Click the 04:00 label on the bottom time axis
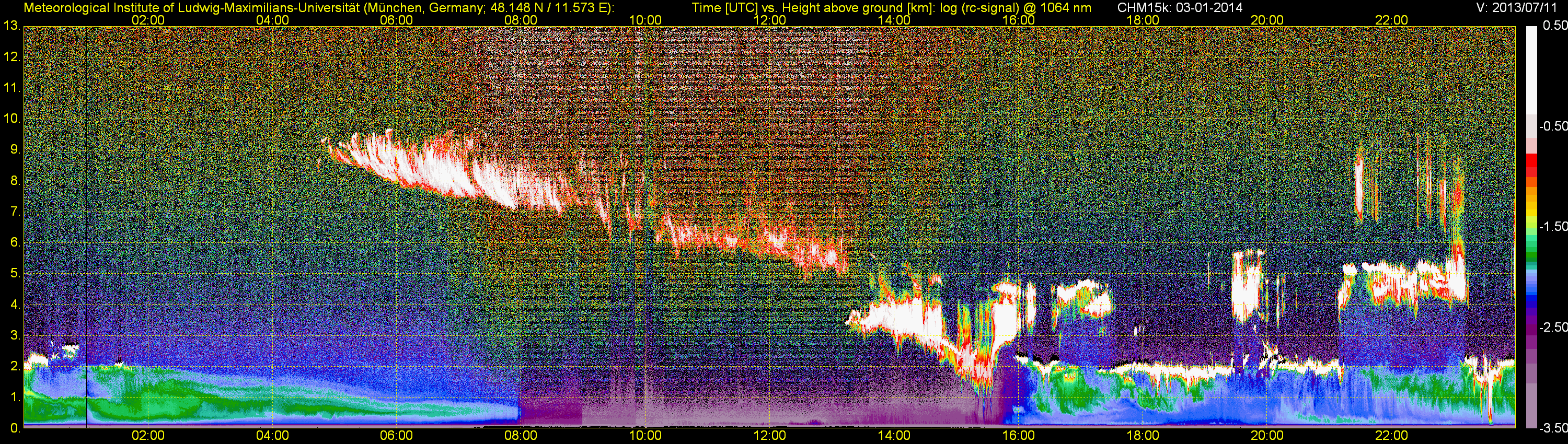The width and height of the screenshot is (1568, 444). click(272, 436)
